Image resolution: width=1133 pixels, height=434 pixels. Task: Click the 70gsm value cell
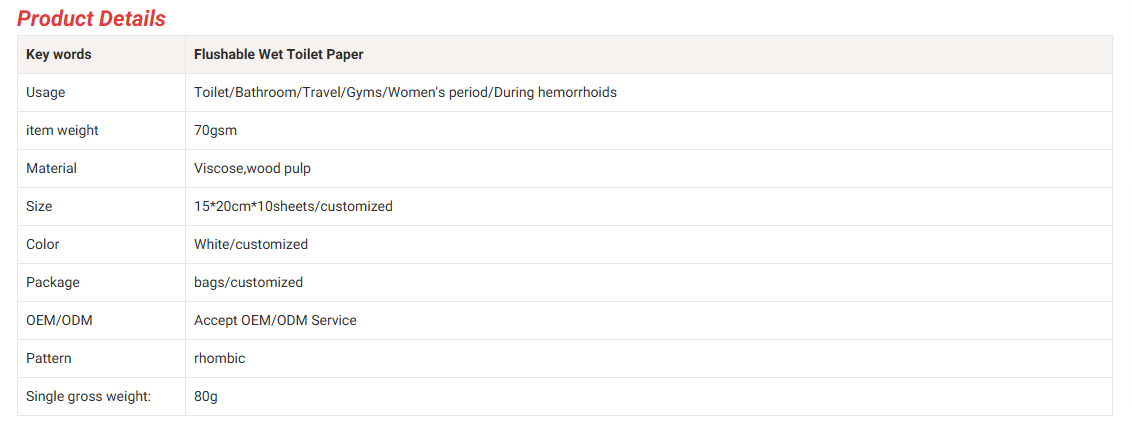[215, 131]
